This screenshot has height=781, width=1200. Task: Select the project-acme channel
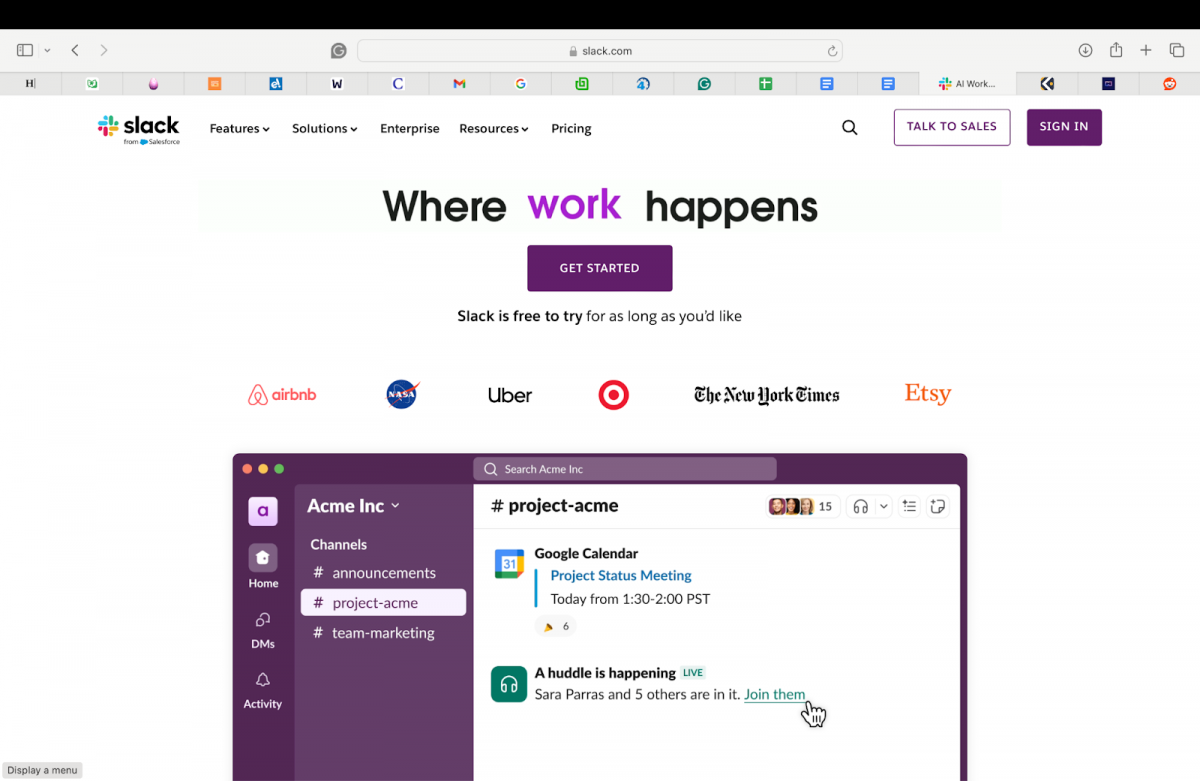point(384,603)
